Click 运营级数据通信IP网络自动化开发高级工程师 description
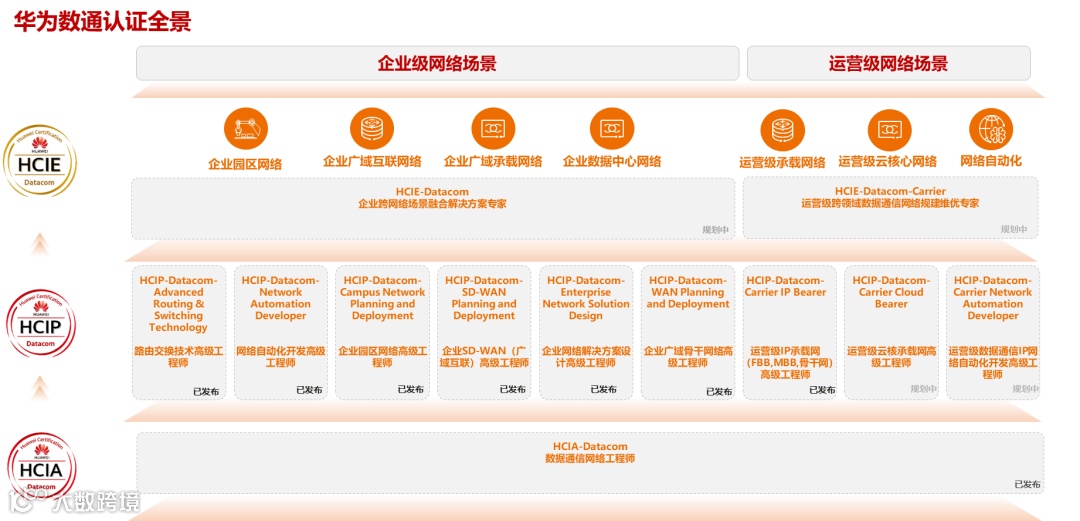The image size is (1080, 521). click(993, 362)
